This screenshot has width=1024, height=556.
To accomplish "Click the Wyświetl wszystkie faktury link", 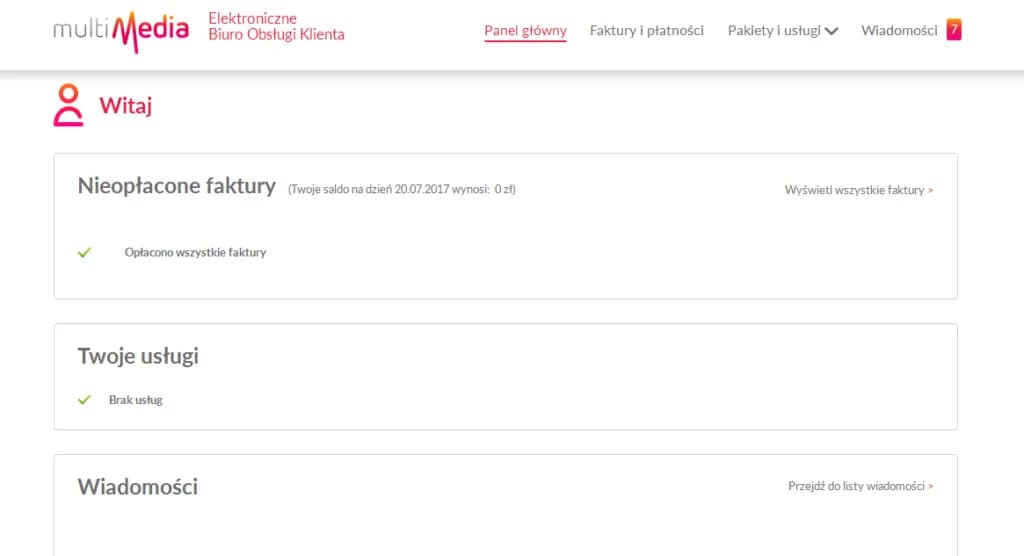I will point(858,190).
